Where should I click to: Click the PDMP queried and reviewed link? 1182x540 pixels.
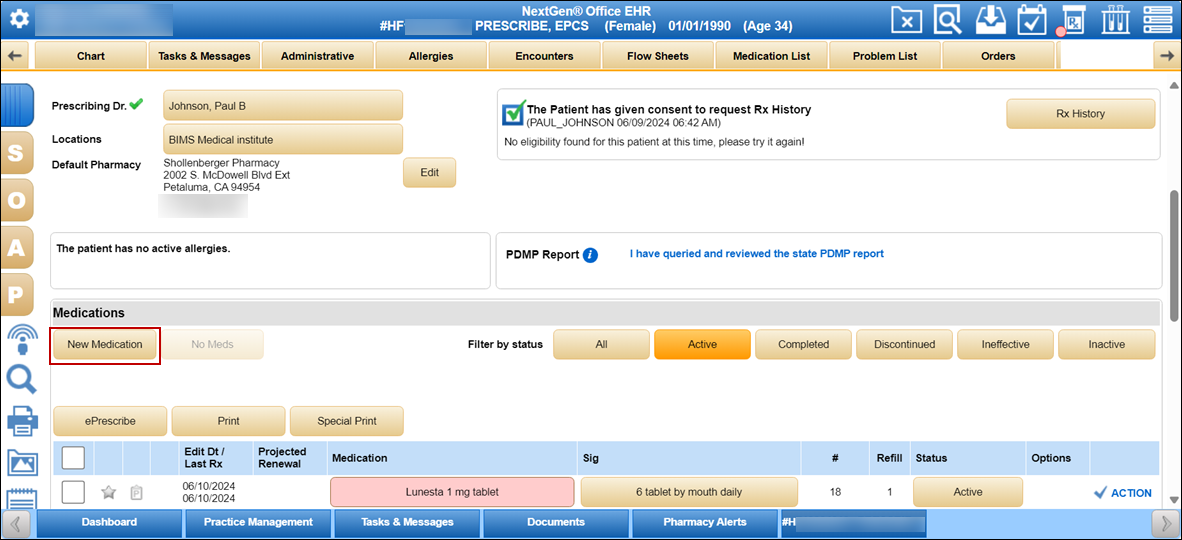point(756,254)
